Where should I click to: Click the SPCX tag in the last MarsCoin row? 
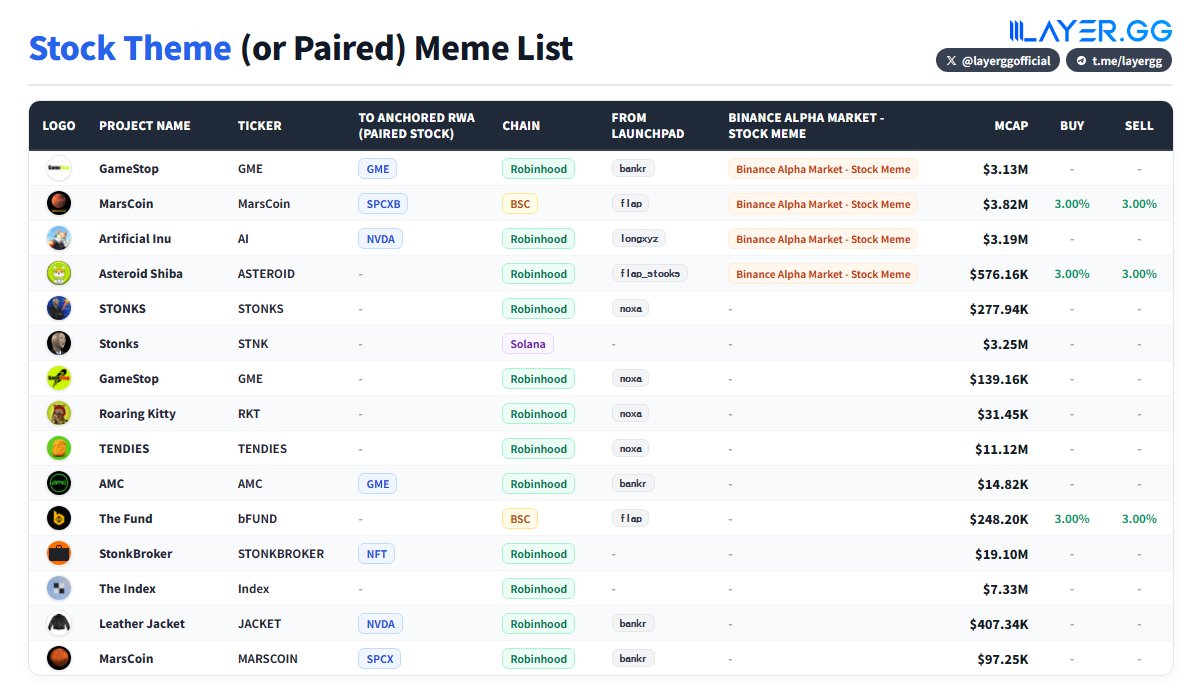380,659
